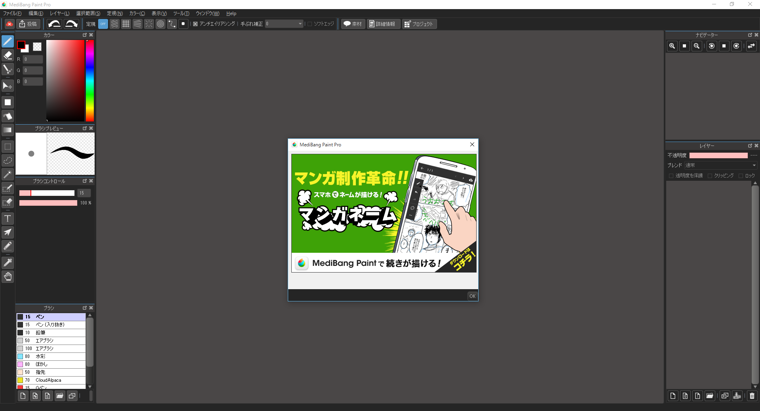
Task: Pop out the Navigator panel
Action: [x=750, y=35]
